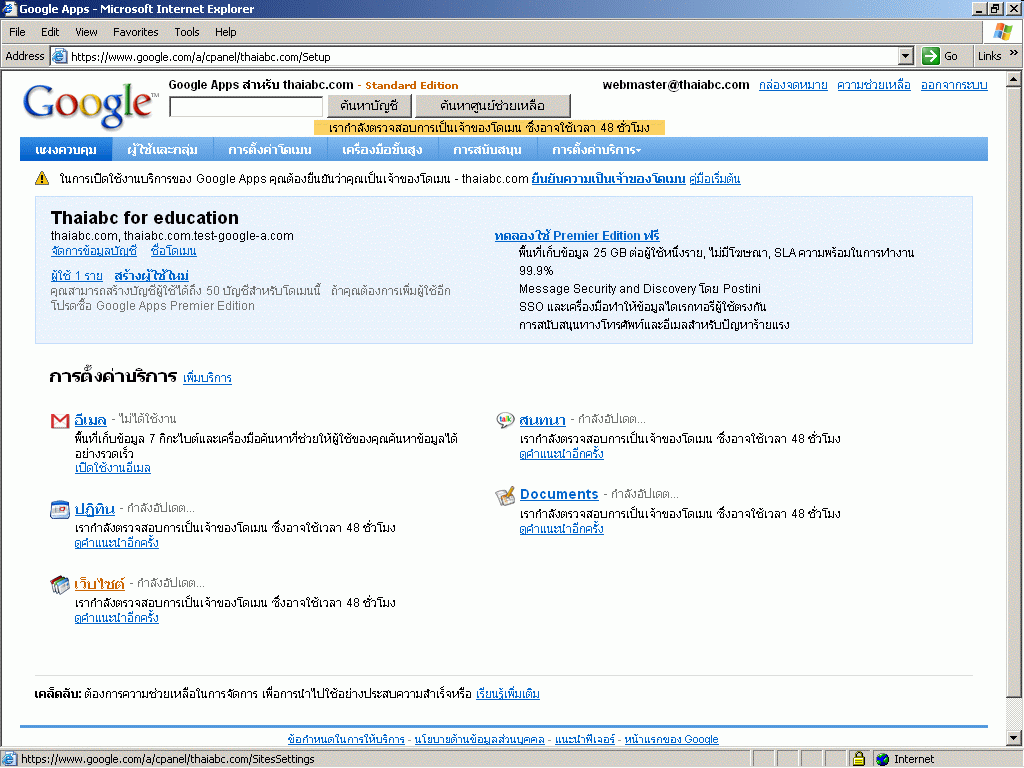Screen dimensions: 1024x768
Task: Open the Favorites menu
Action: [135, 32]
